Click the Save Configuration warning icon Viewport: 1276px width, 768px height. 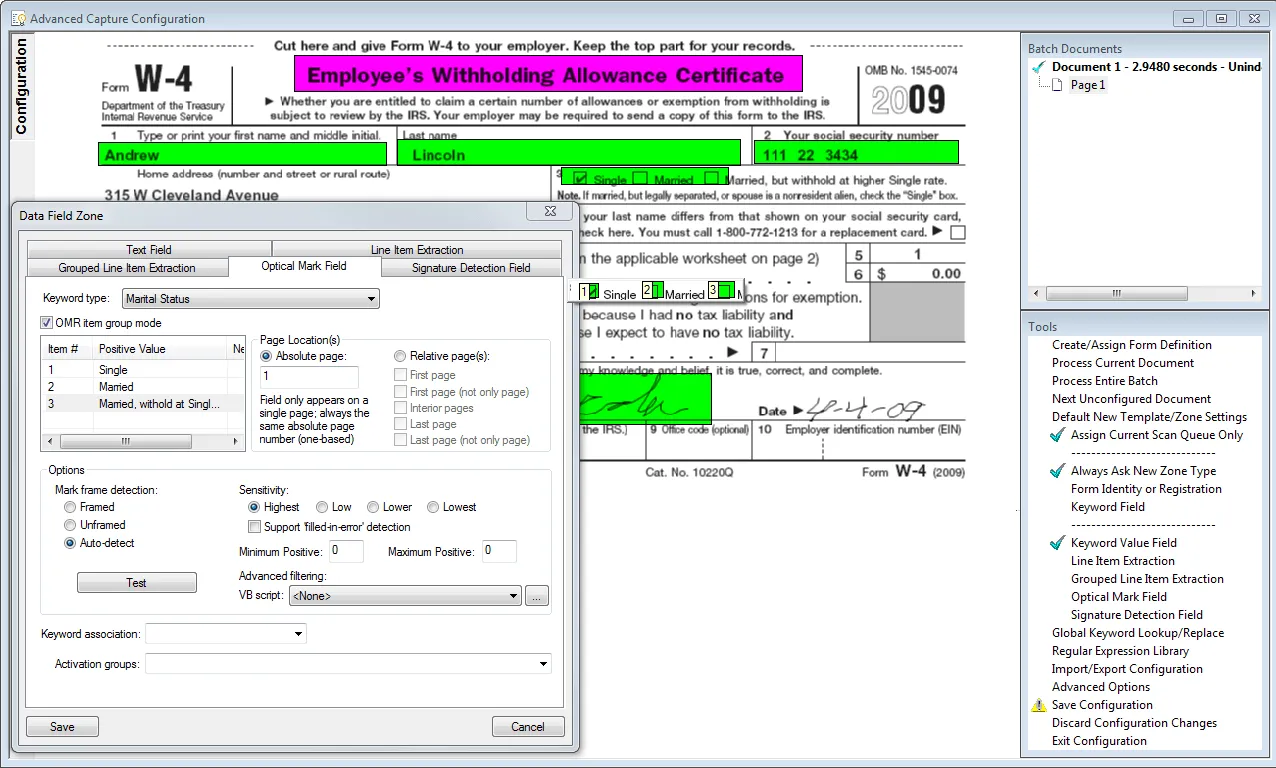click(1038, 705)
